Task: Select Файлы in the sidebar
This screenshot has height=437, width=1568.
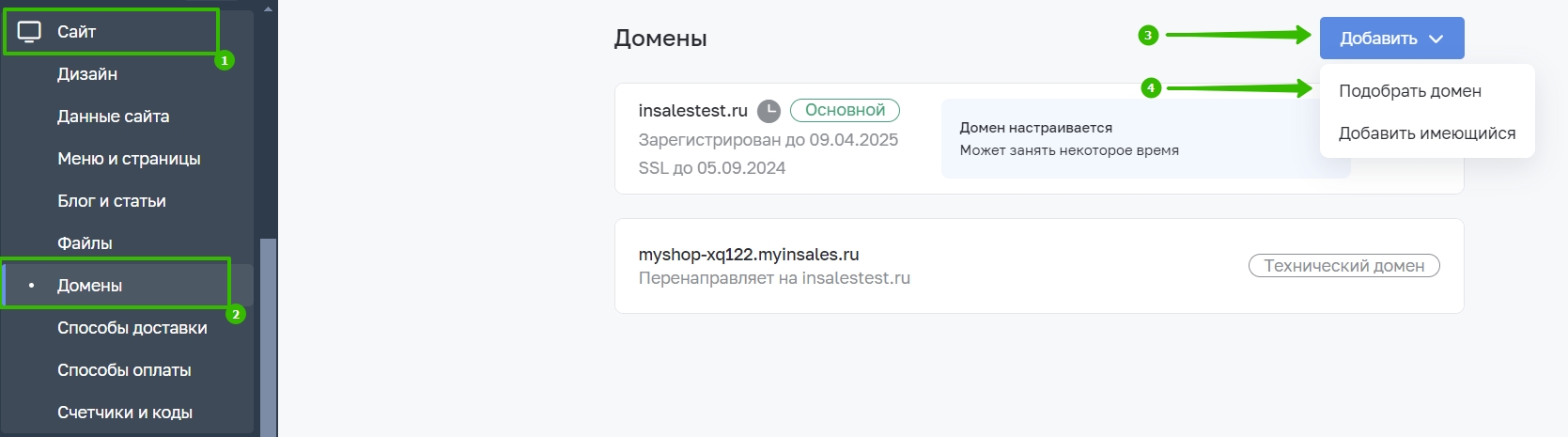Action: tap(85, 243)
